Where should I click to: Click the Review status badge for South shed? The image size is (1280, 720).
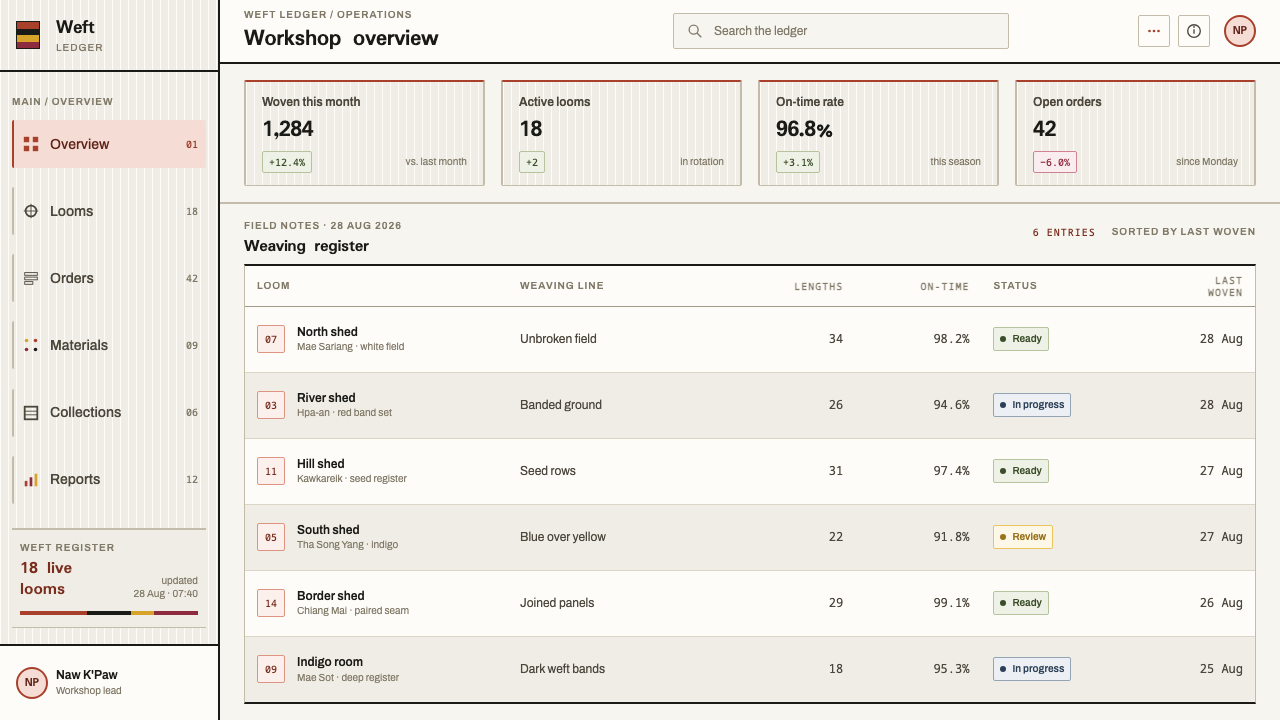[x=1022, y=537]
